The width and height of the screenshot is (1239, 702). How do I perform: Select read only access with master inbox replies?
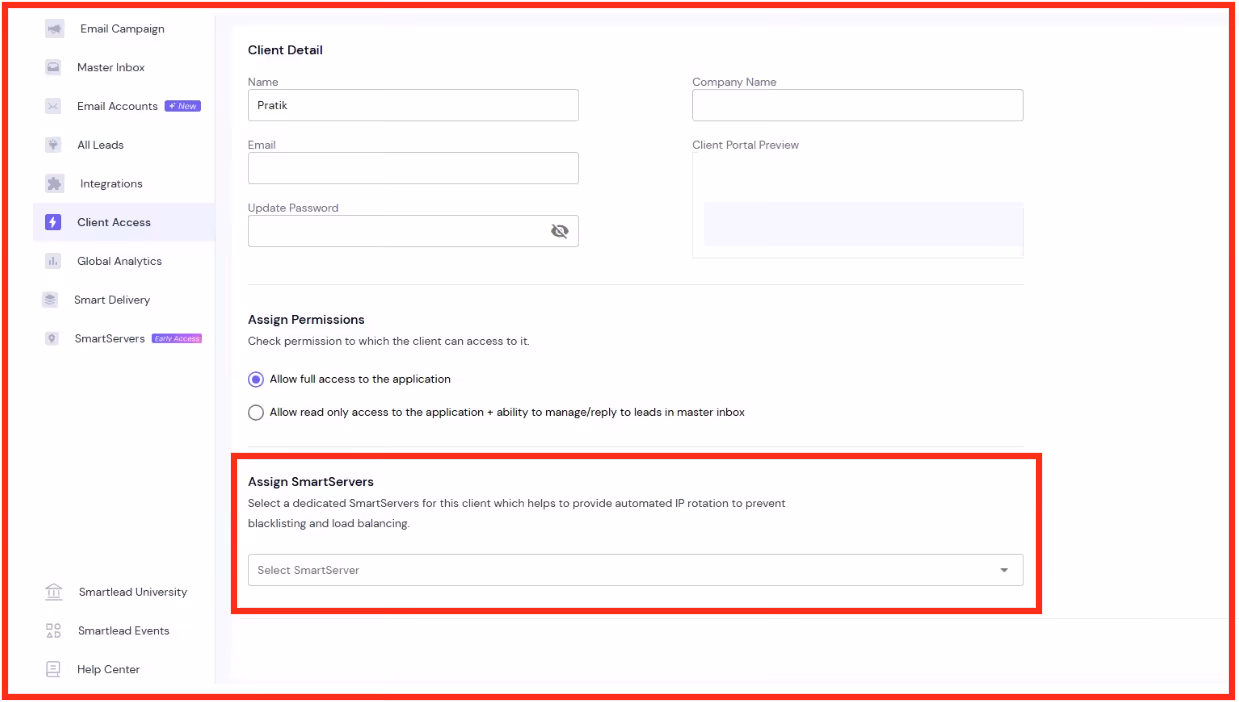click(256, 412)
